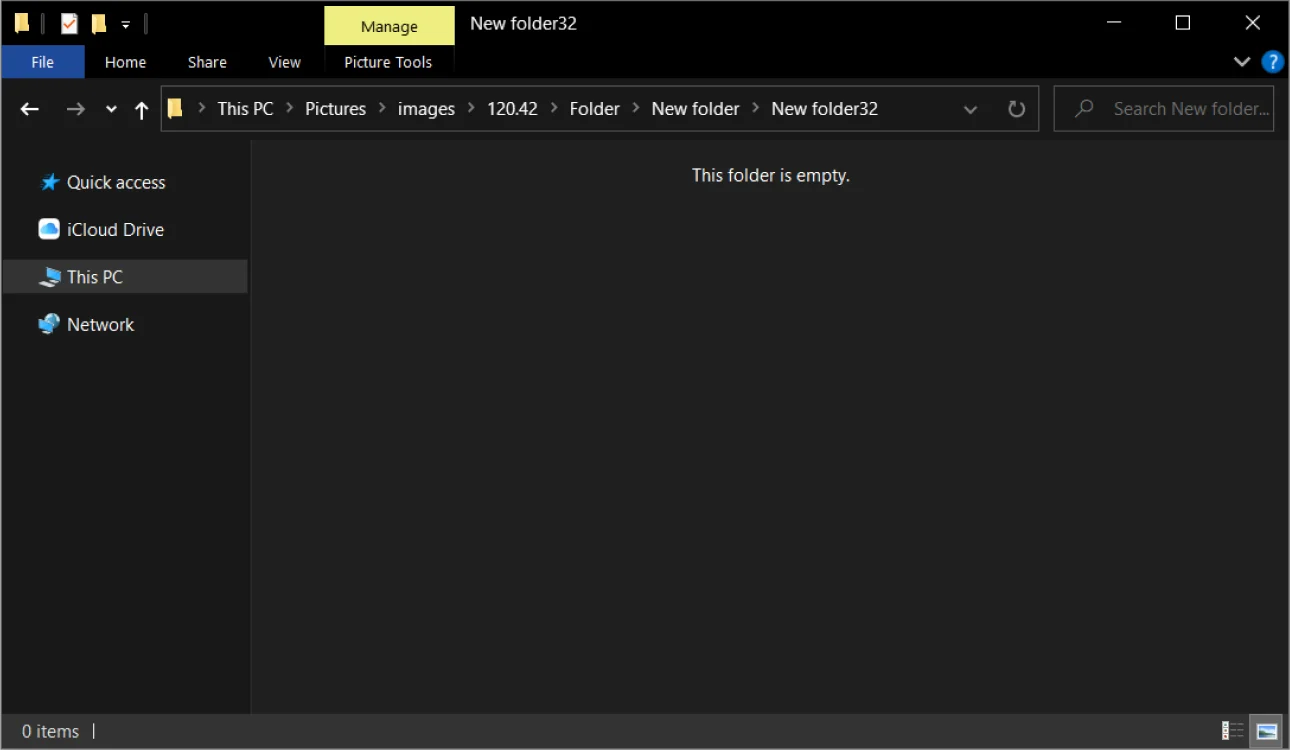
Task: Maximize the New folder32 window
Action: pos(1182,23)
